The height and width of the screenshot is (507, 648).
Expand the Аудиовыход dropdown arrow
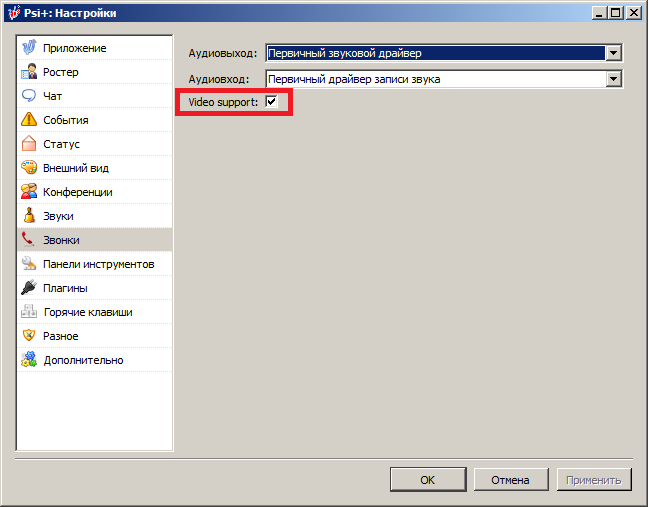point(614,53)
